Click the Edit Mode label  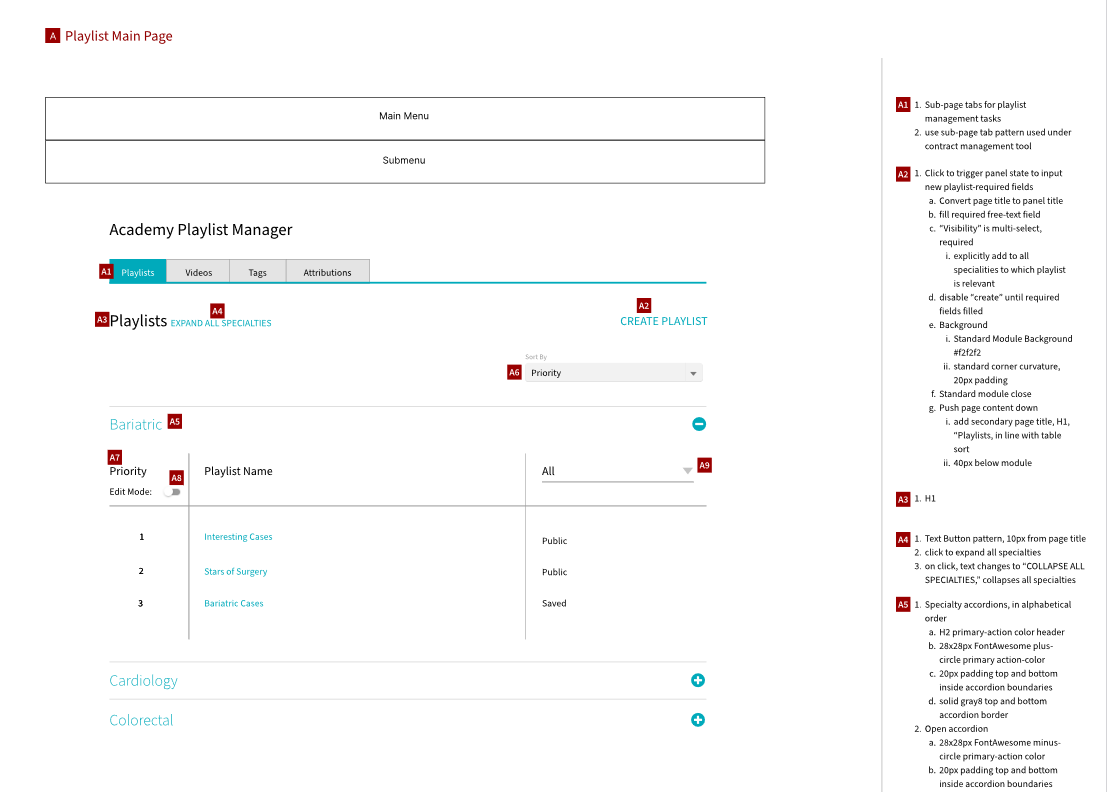[131, 492]
